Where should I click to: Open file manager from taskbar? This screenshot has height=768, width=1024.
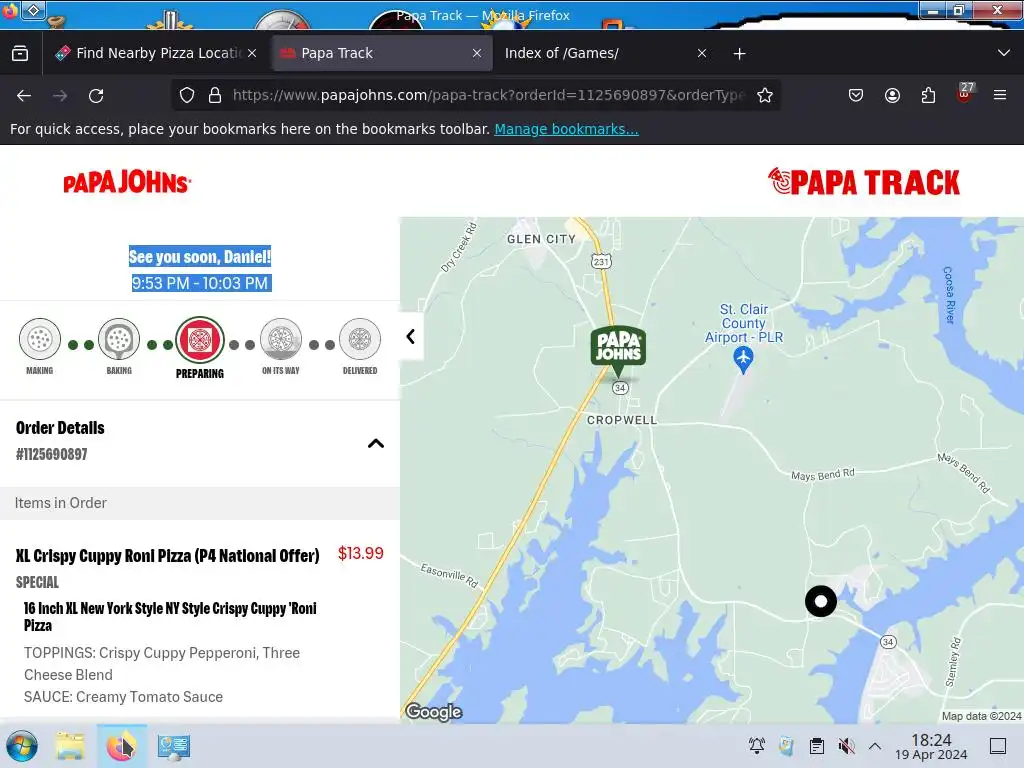coord(70,746)
